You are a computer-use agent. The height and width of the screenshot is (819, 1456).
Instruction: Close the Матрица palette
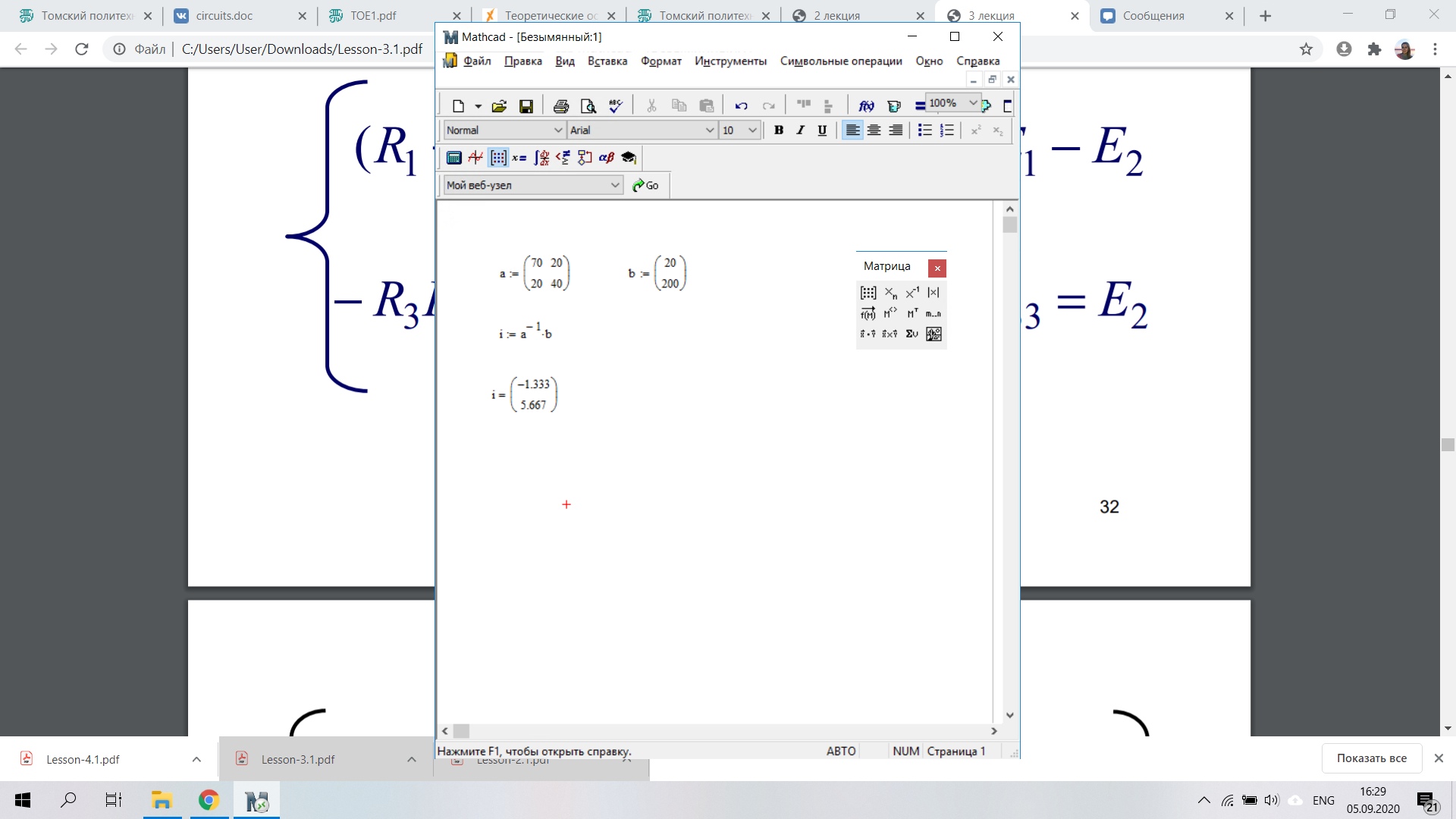click(937, 268)
